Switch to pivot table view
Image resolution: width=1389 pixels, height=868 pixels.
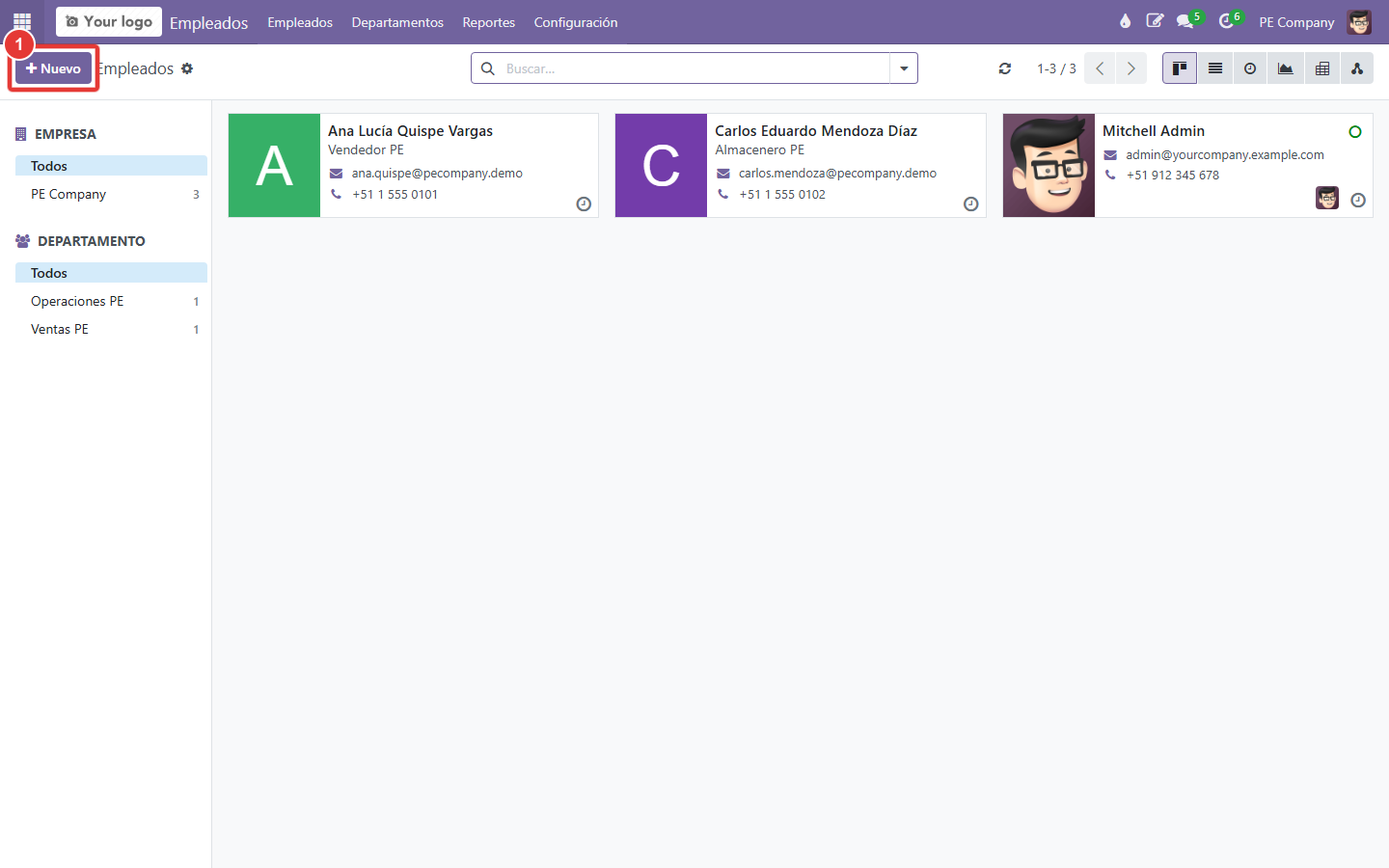click(1322, 68)
